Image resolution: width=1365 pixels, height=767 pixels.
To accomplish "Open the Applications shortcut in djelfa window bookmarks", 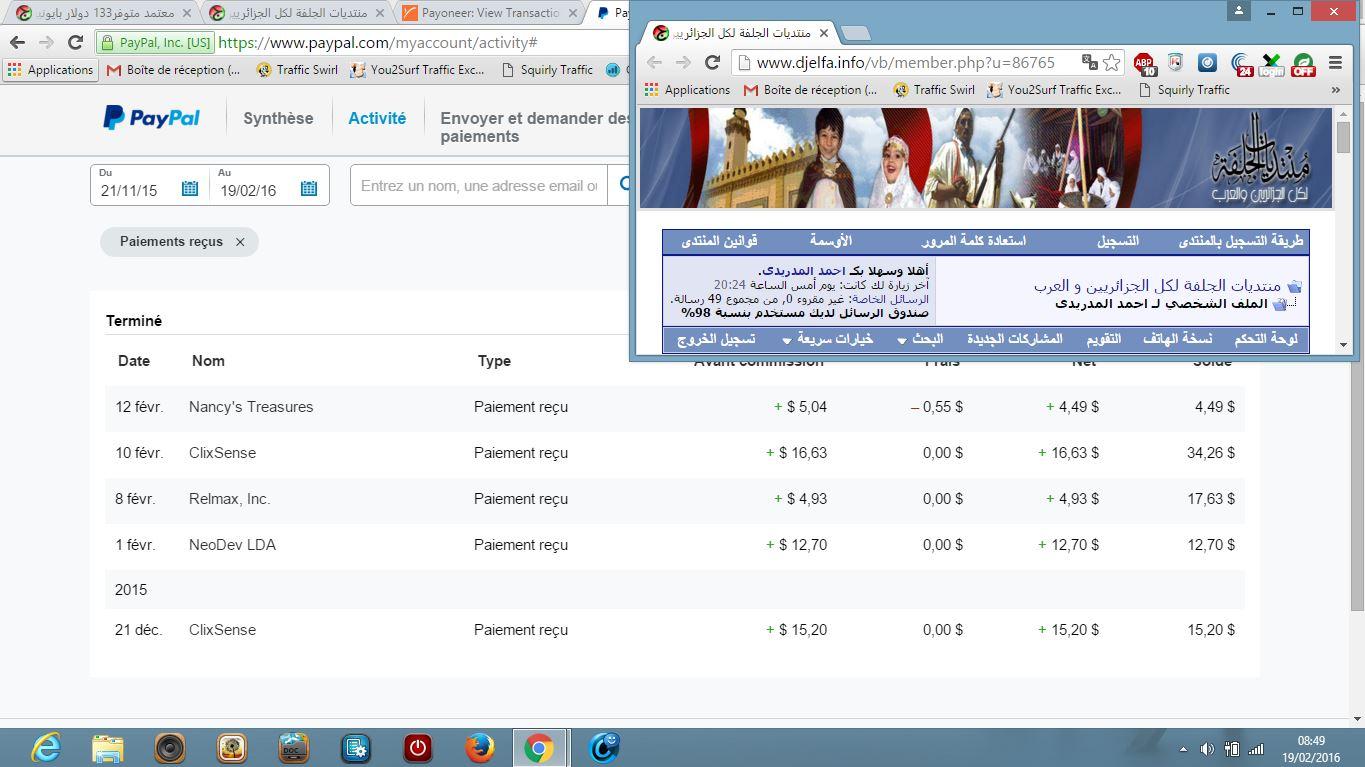I will (687, 89).
